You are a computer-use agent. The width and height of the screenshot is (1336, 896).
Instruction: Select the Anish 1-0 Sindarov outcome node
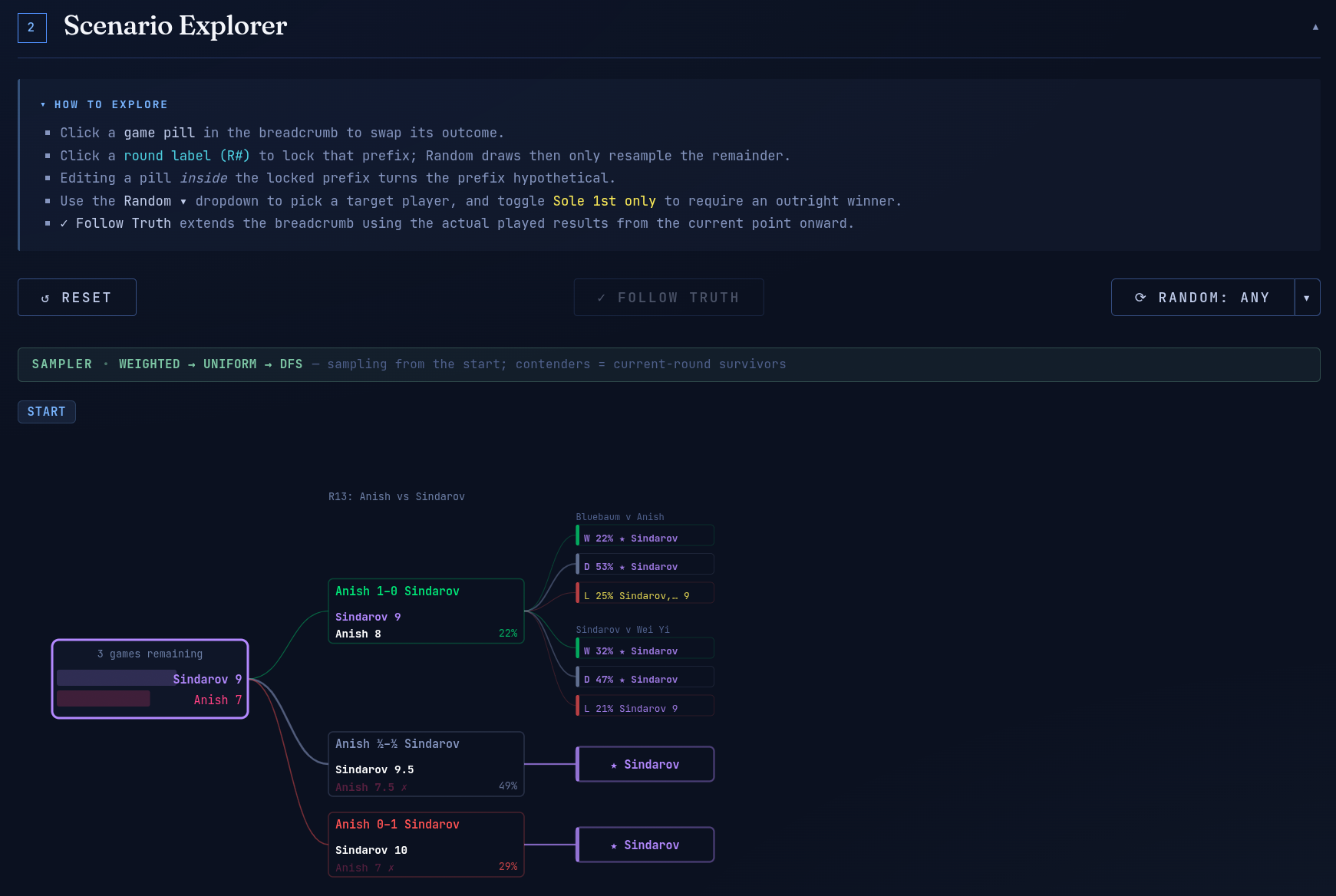click(x=426, y=611)
